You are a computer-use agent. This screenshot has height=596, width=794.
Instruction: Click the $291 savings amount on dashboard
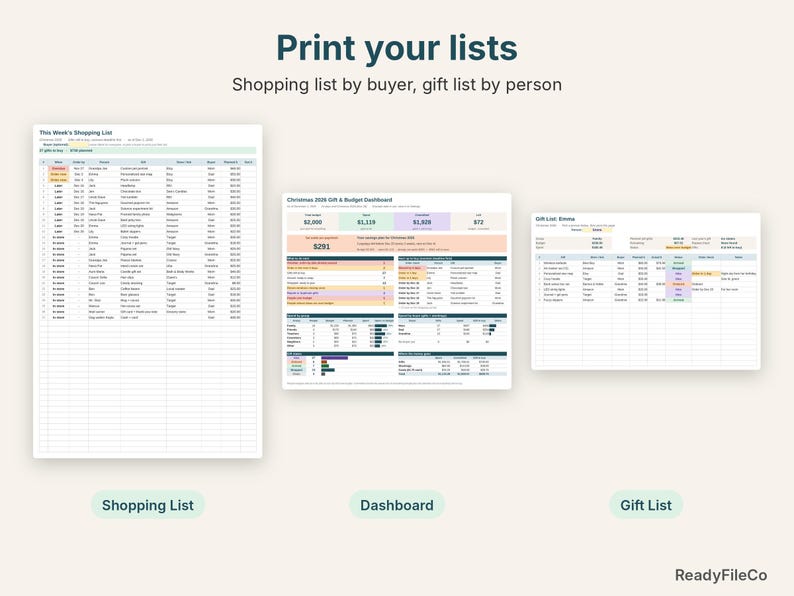click(x=322, y=247)
